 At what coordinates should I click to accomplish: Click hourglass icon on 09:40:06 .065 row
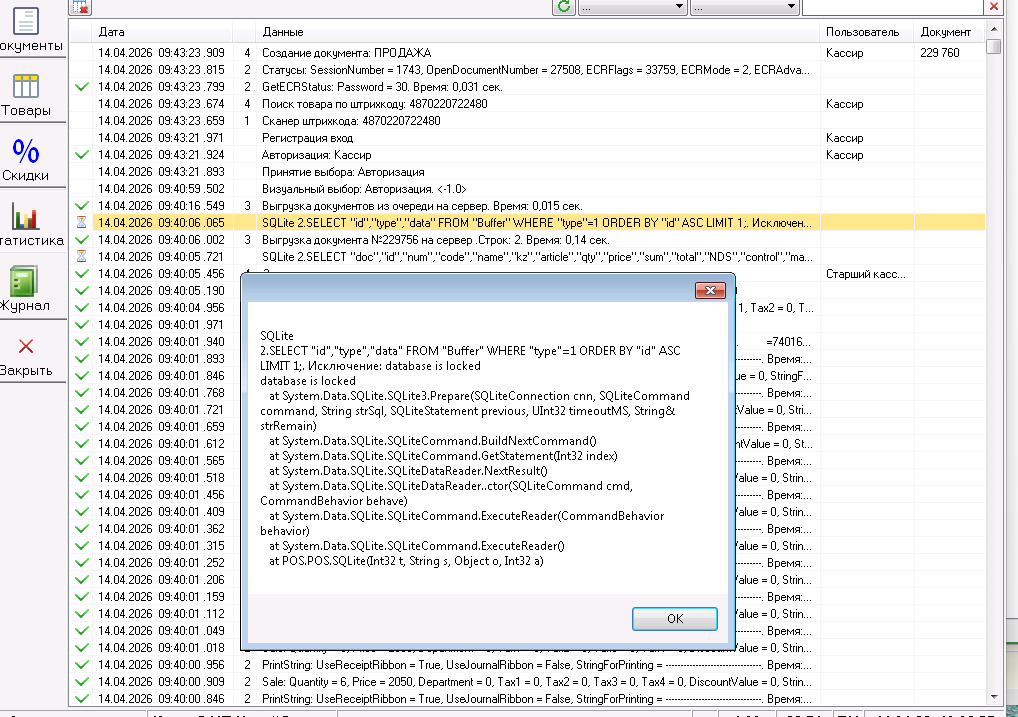point(81,223)
